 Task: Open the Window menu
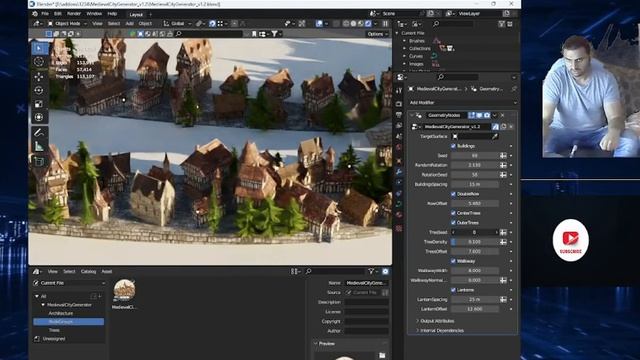click(x=94, y=14)
